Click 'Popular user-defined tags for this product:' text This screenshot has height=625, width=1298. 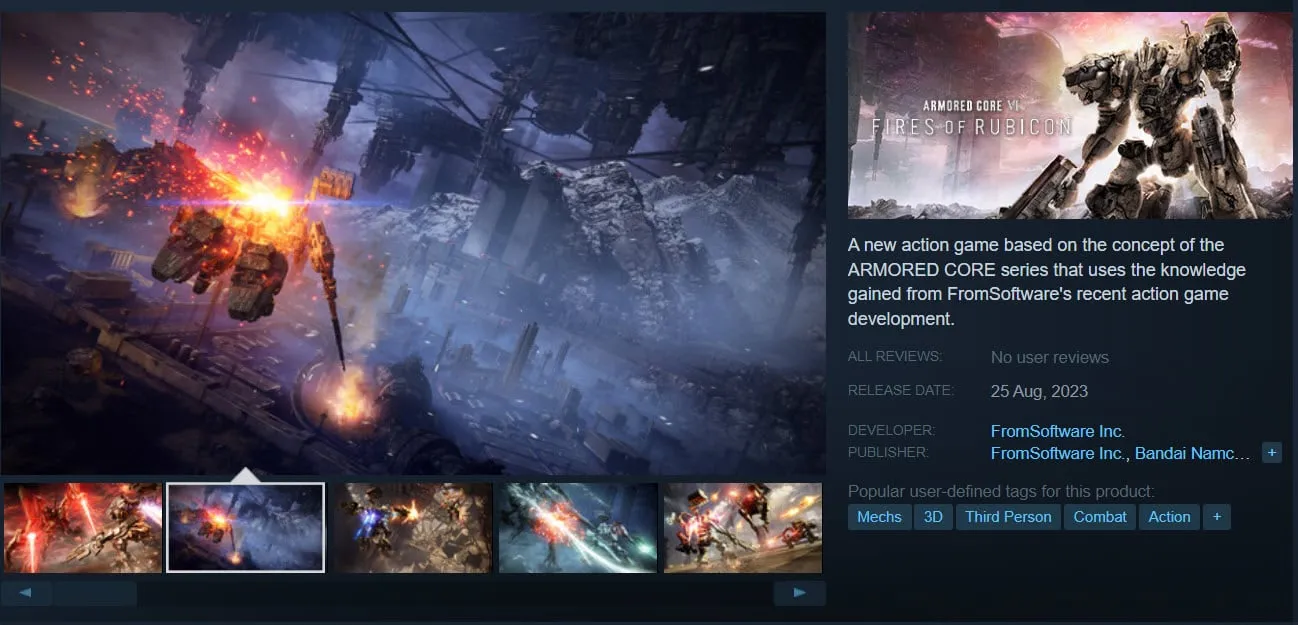(x=1001, y=491)
